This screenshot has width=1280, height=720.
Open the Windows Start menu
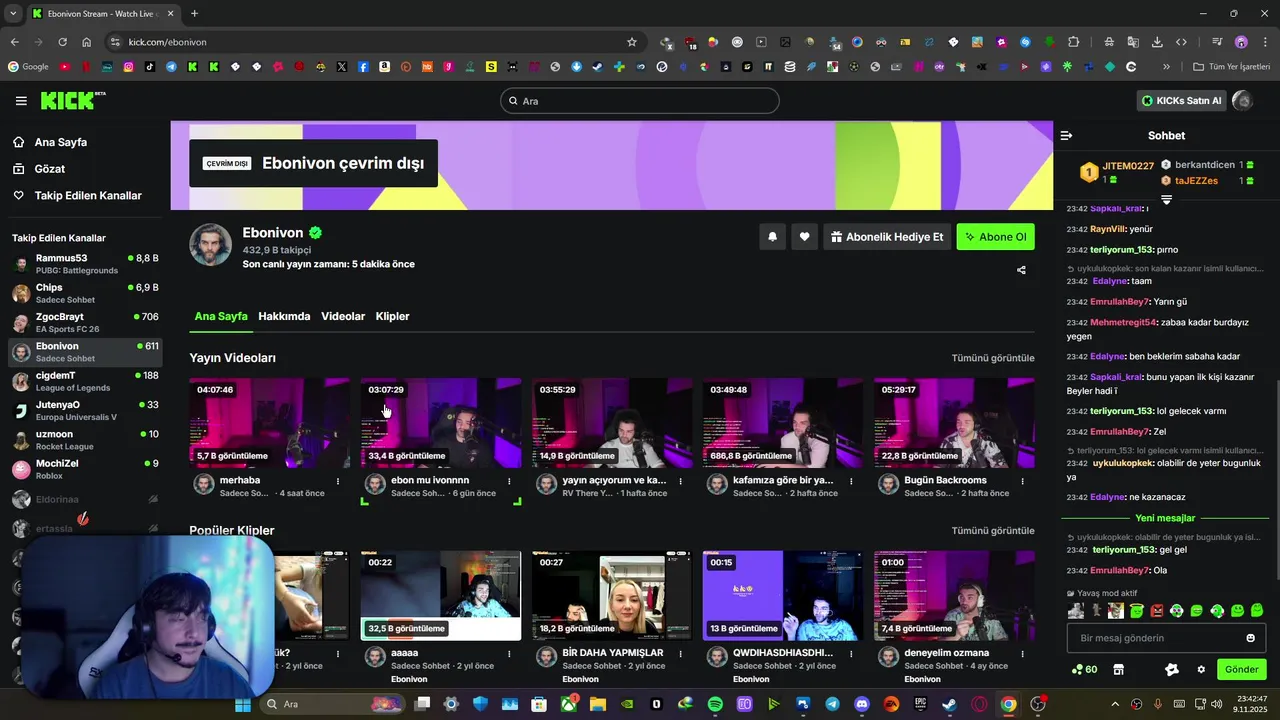tap(242, 704)
